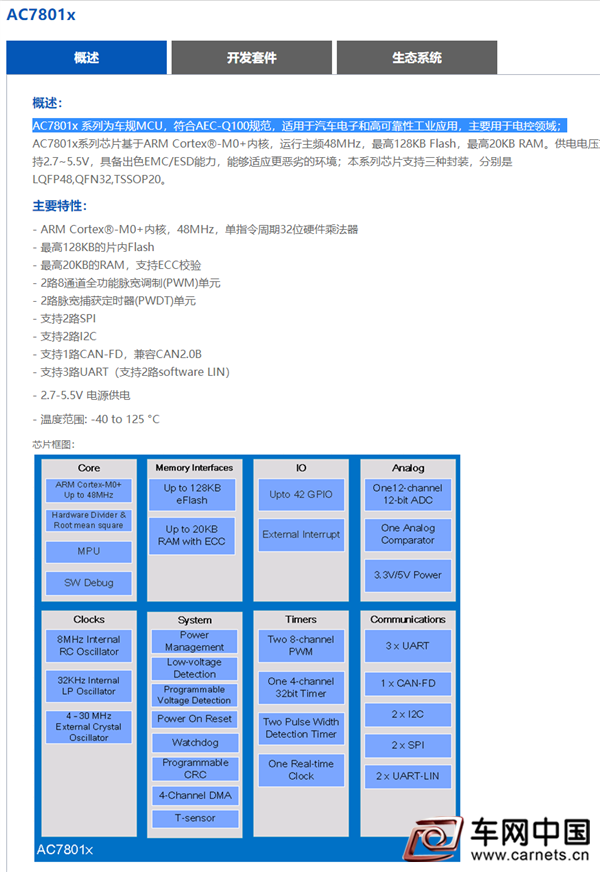Click the 2 x SPI block

click(408, 745)
